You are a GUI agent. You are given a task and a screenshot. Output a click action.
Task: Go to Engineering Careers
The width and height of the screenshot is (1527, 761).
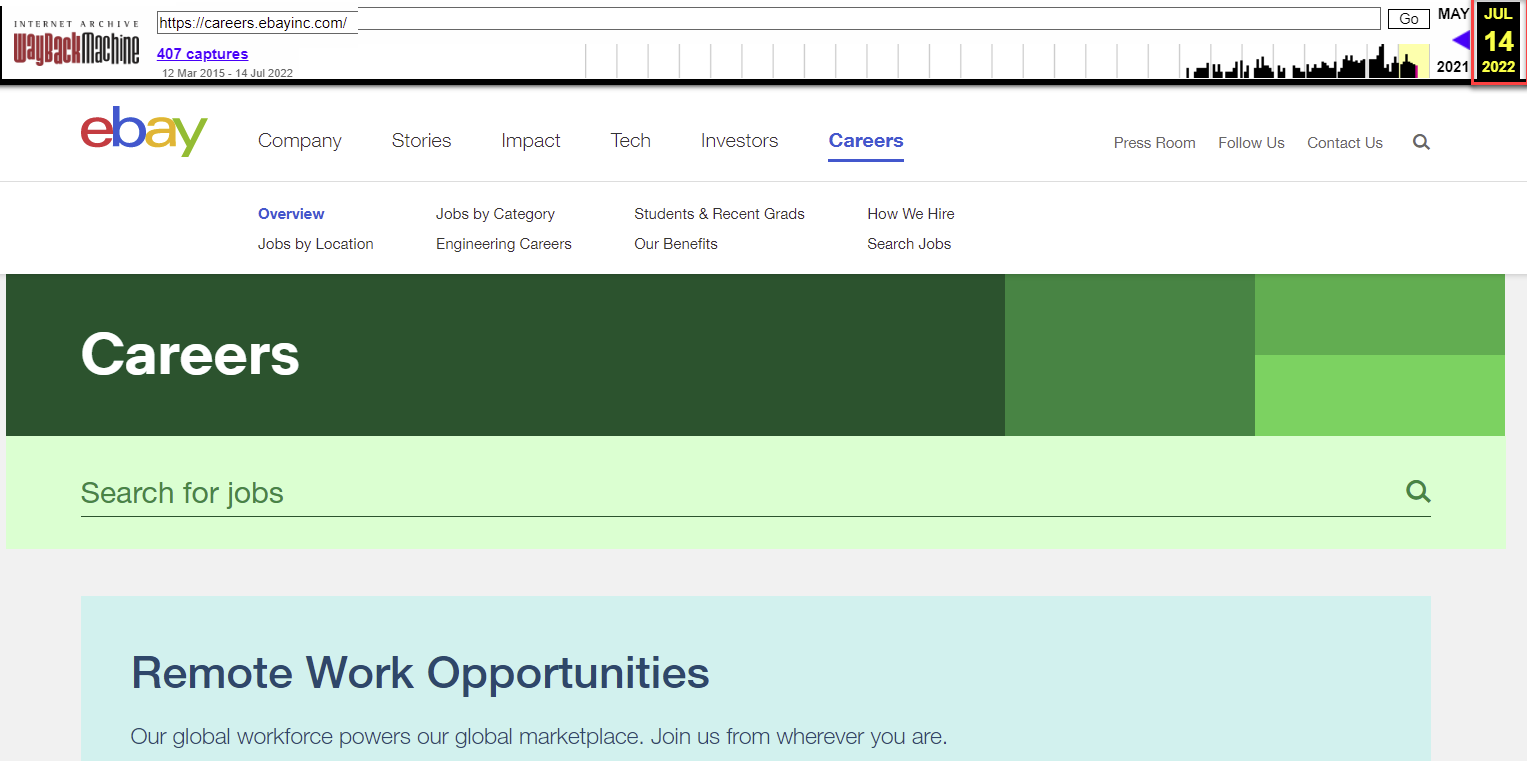click(504, 244)
